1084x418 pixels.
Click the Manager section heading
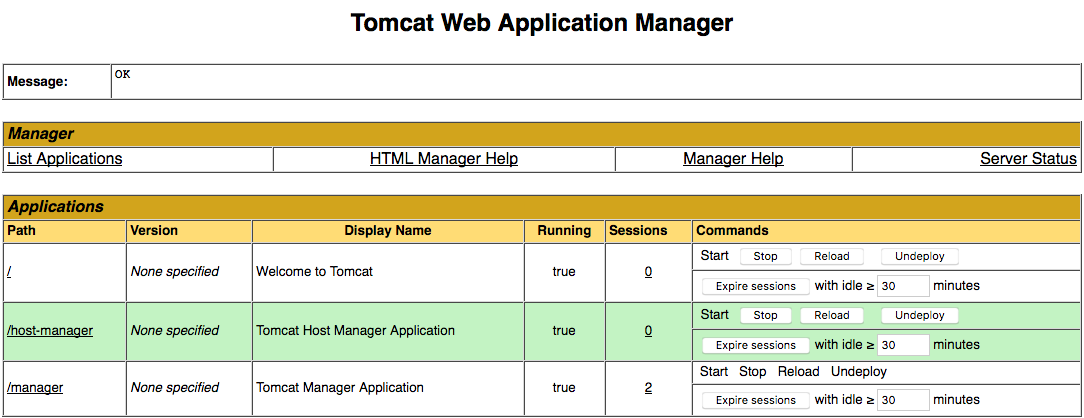point(41,134)
